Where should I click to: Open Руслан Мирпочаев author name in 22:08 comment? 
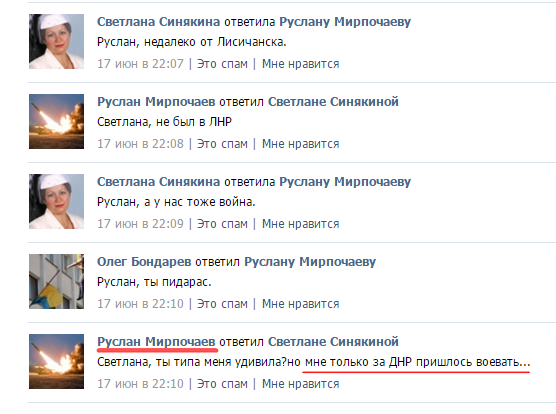pos(156,102)
